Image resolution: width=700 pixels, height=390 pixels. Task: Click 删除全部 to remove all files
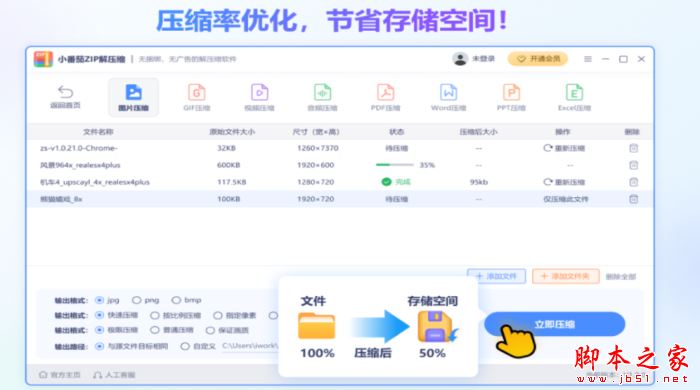coord(621,277)
